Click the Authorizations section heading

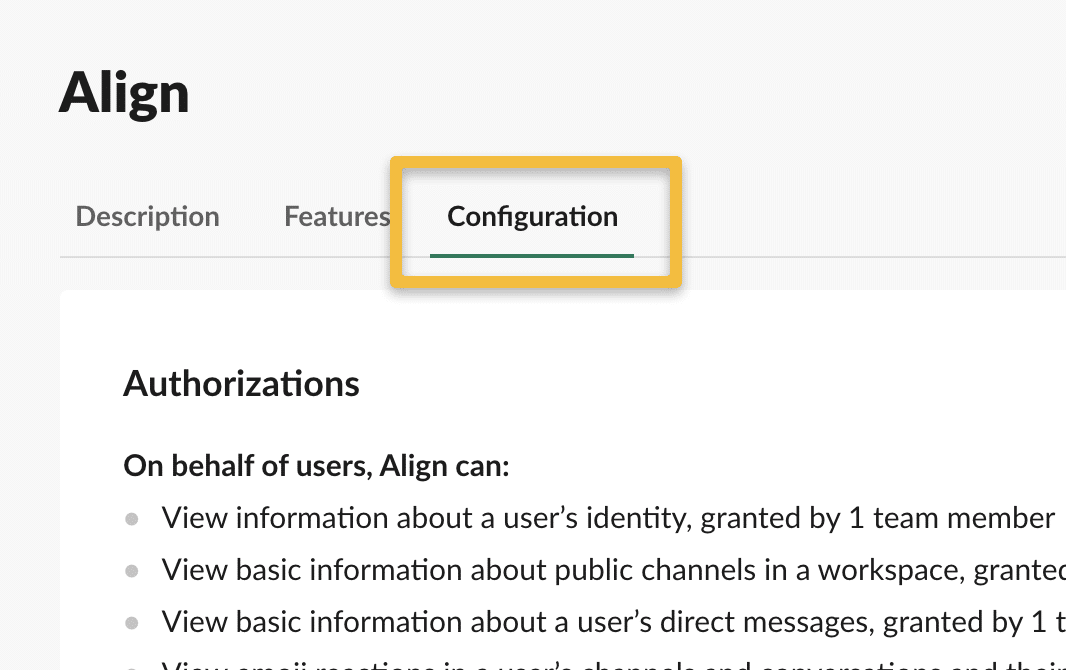point(241,384)
